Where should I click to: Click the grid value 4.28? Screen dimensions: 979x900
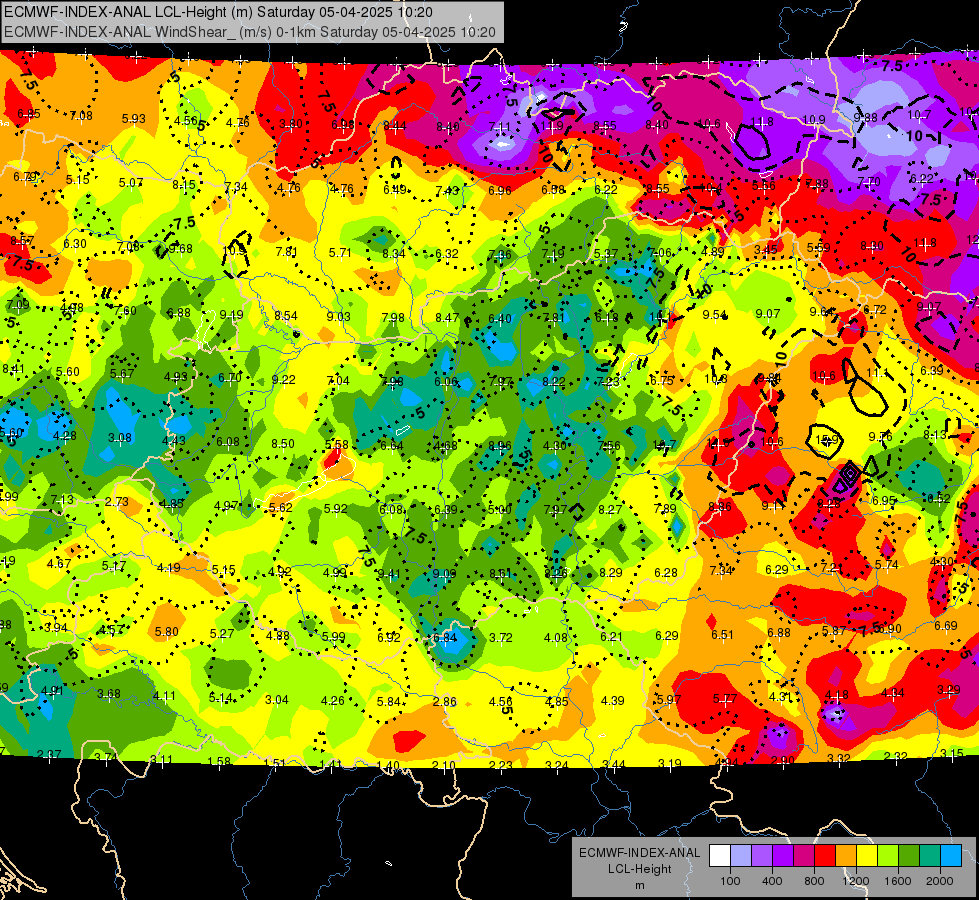tap(65, 435)
